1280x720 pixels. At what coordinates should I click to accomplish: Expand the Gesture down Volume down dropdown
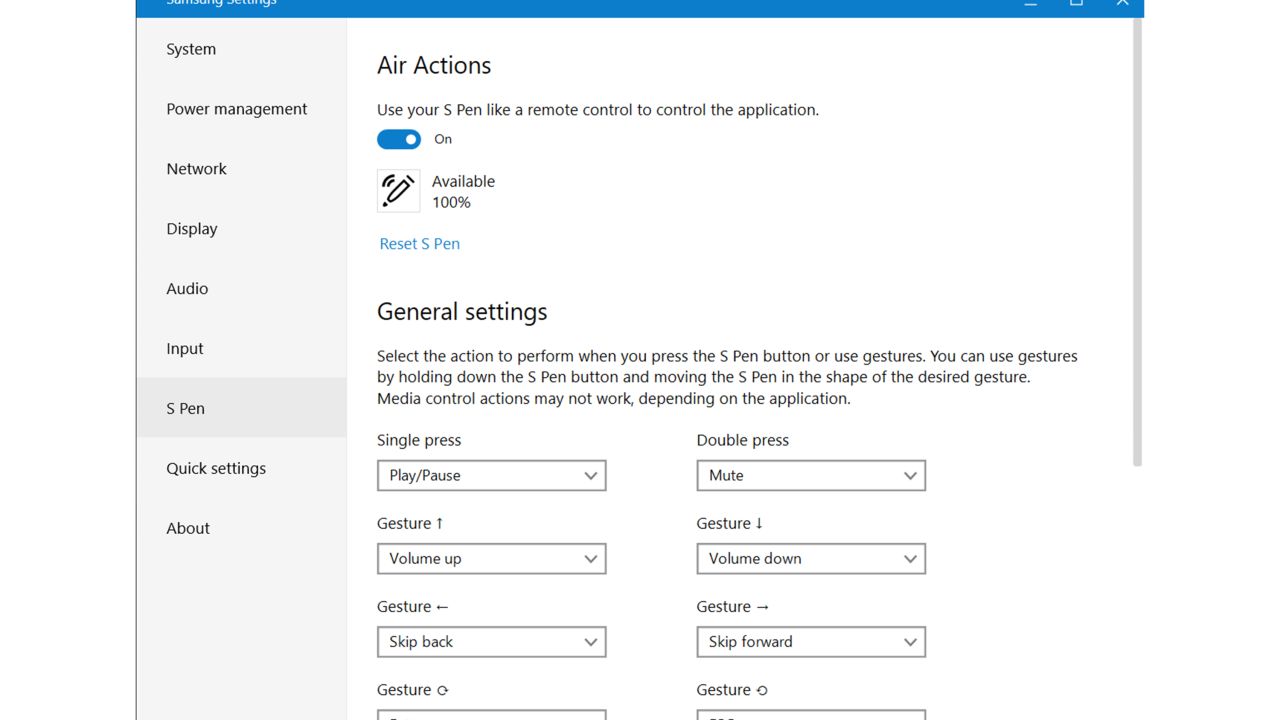(x=811, y=558)
